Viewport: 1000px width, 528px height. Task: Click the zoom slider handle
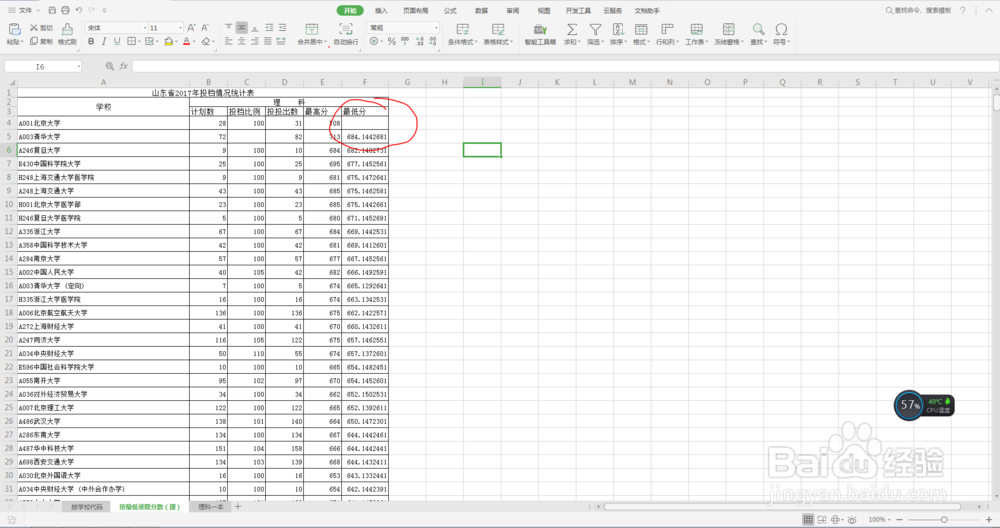click(944, 520)
